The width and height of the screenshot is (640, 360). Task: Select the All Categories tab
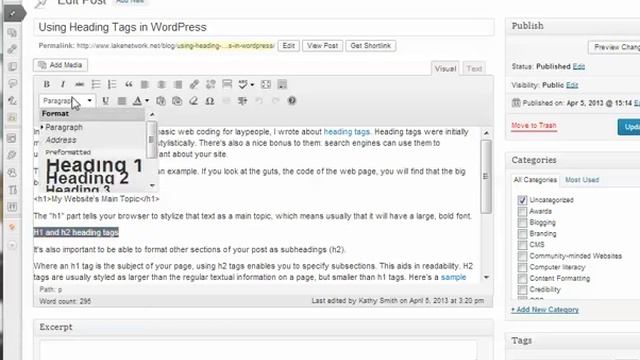[535, 180]
